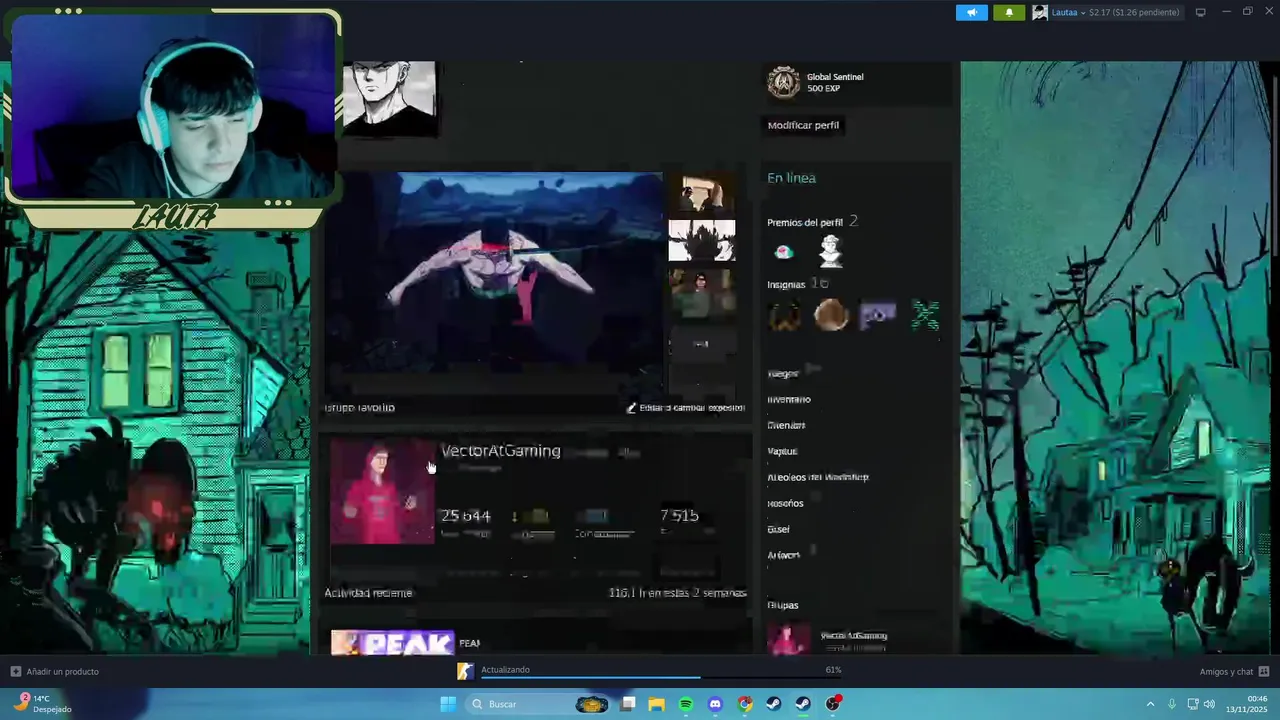Click the 7 515 group stat
Screen dimensions: 1280x720
tap(679, 516)
